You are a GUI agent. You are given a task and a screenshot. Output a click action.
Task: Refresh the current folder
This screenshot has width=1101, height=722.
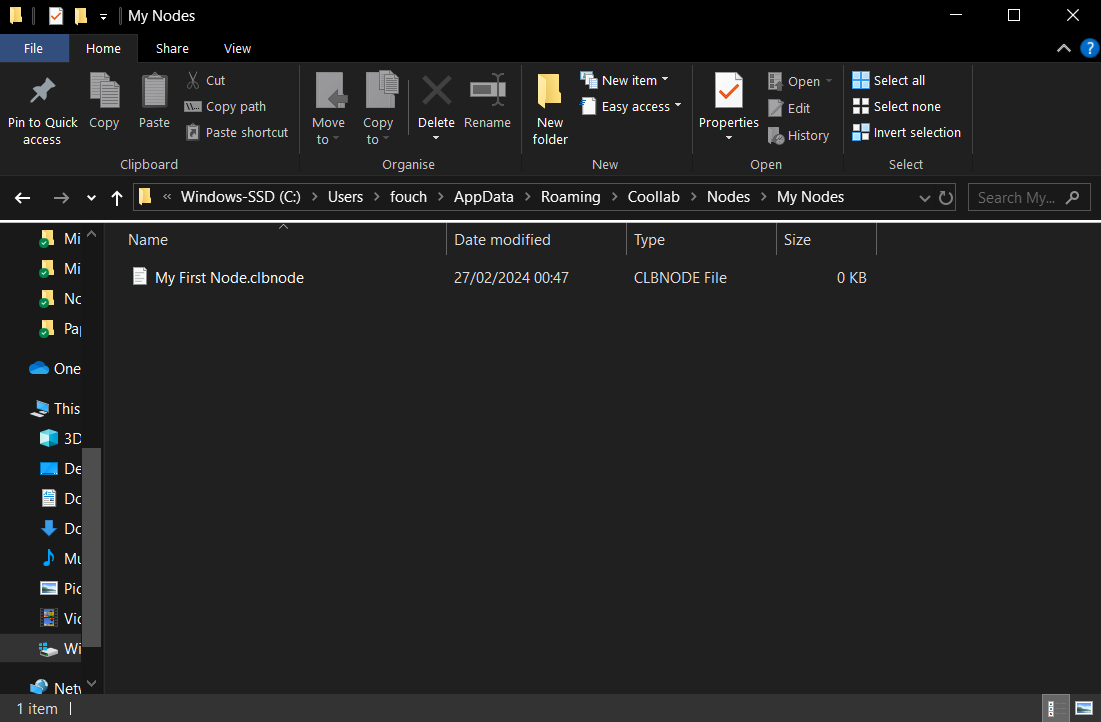946,198
